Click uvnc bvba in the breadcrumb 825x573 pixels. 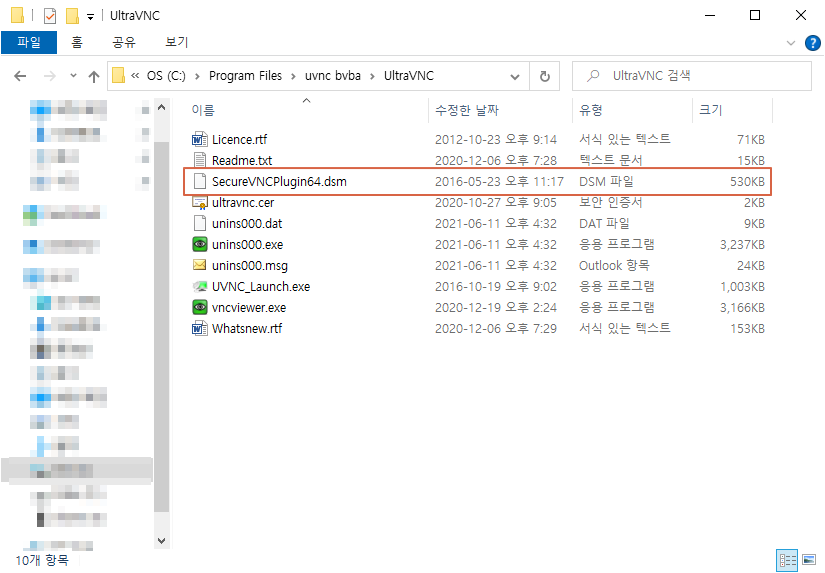tap(333, 76)
